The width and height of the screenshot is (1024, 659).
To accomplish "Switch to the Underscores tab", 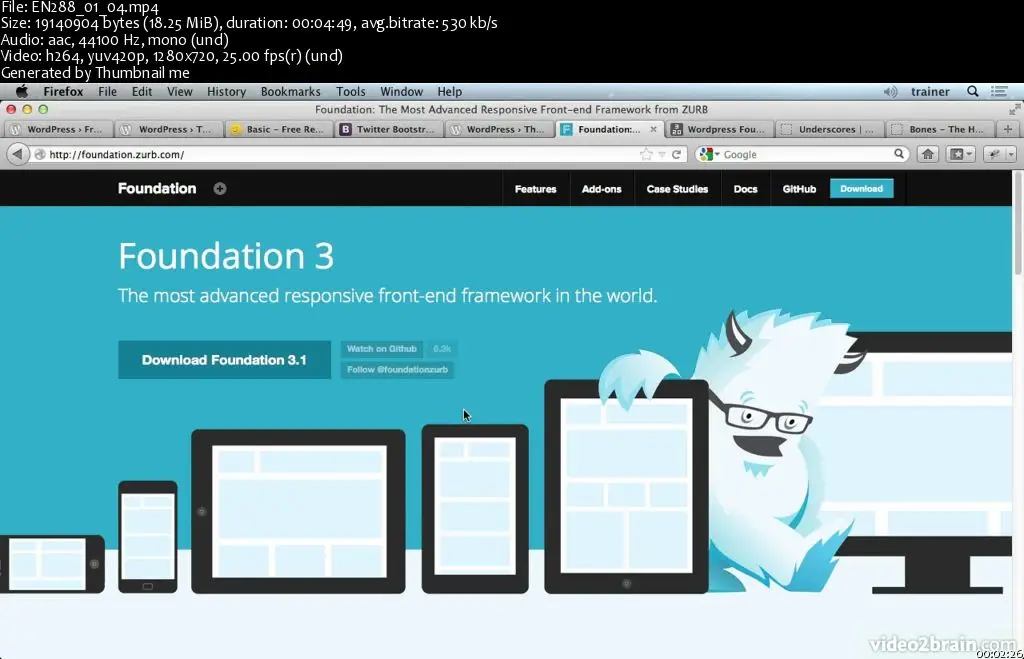I will point(830,129).
